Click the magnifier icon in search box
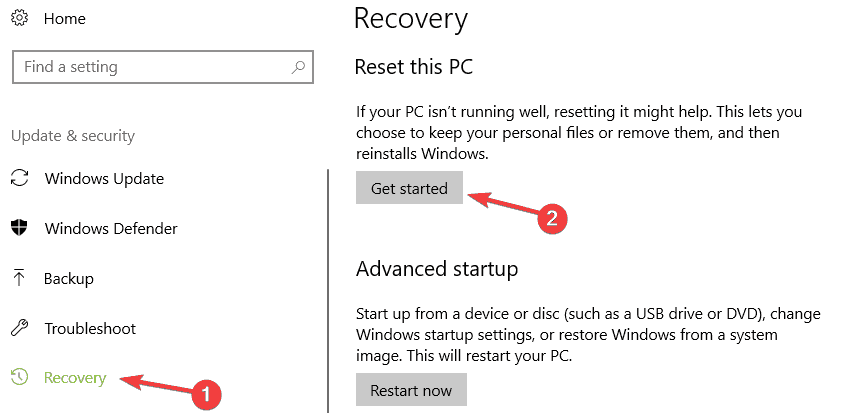The height and width of the screenshot is (413, 864). 298,67
